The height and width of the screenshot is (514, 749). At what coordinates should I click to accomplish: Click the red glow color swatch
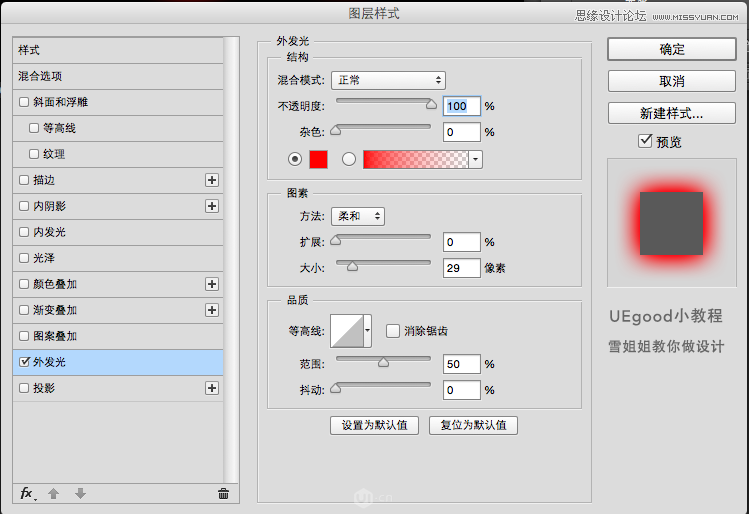pyautogui.click(x=319, y=160)
